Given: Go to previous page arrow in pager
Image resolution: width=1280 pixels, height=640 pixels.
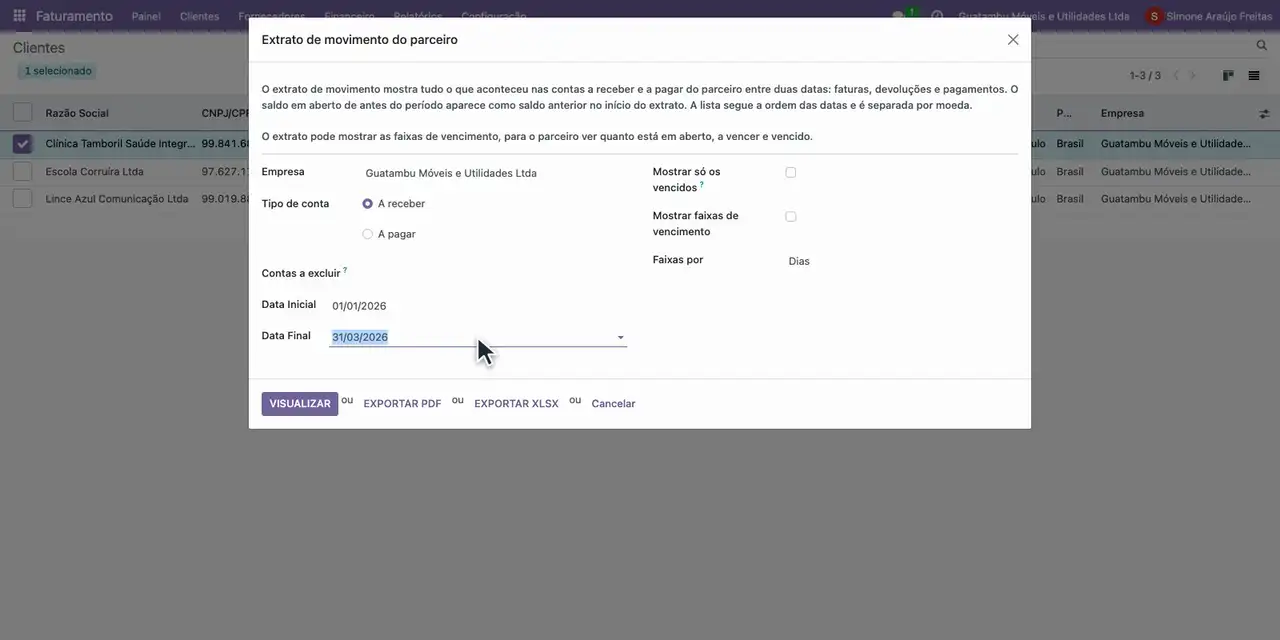Looking at the screenshot, I should click(1176, 76).
